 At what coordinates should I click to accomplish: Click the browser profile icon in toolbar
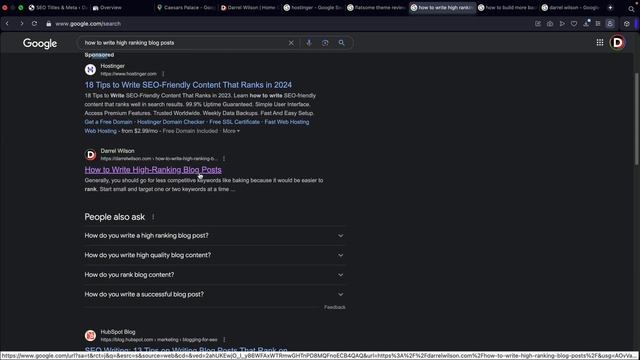610,24
